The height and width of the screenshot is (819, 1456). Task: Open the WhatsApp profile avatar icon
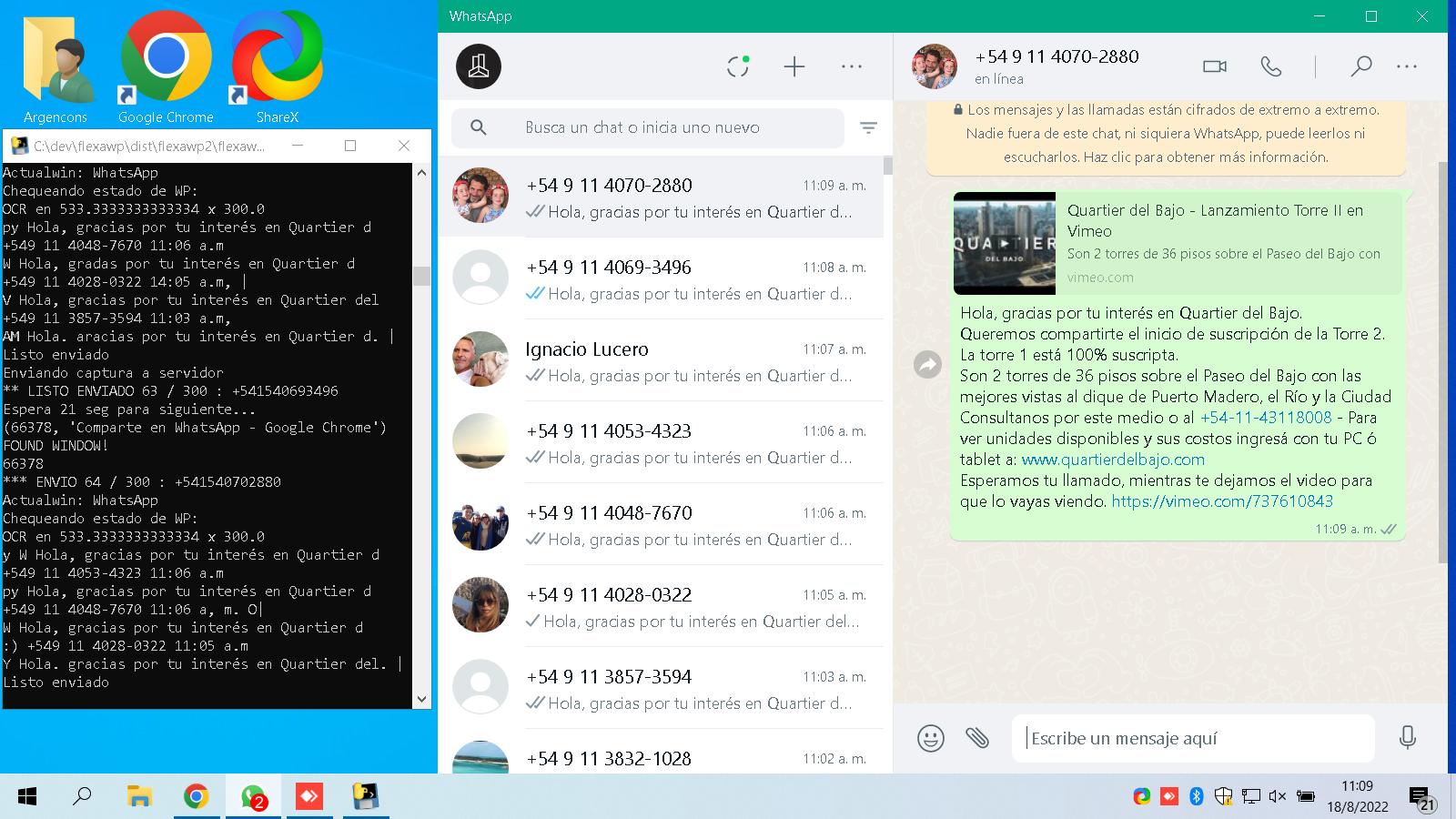click(479, 66)
